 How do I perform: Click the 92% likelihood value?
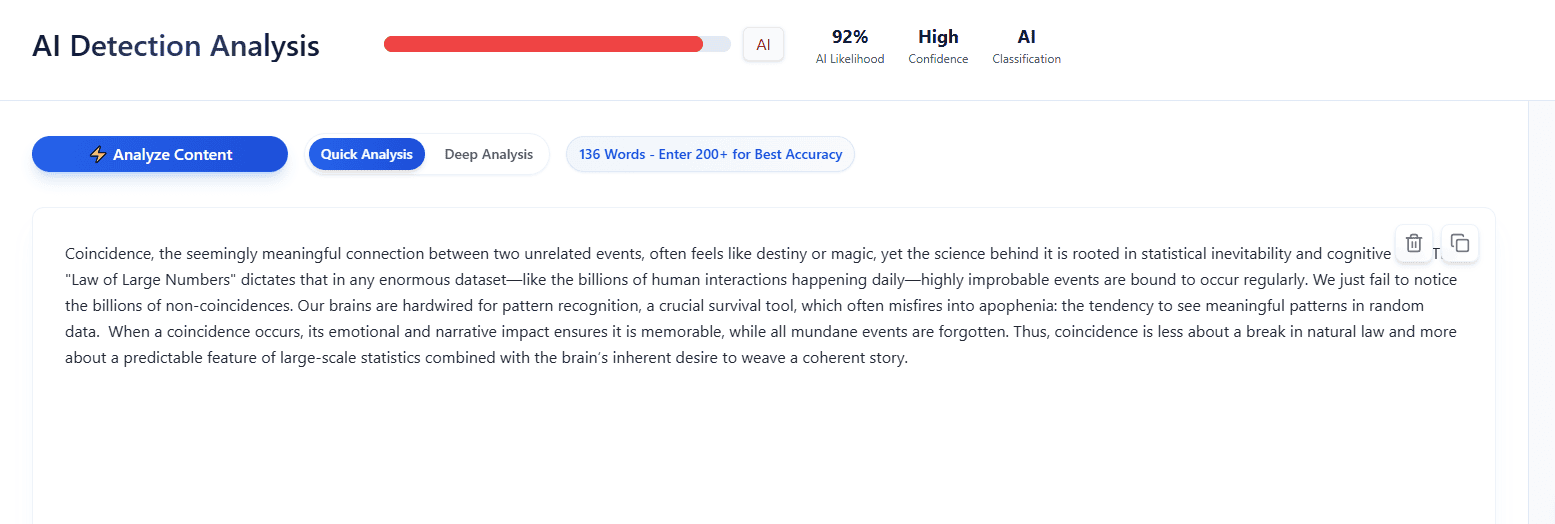(x=850, y=37)
